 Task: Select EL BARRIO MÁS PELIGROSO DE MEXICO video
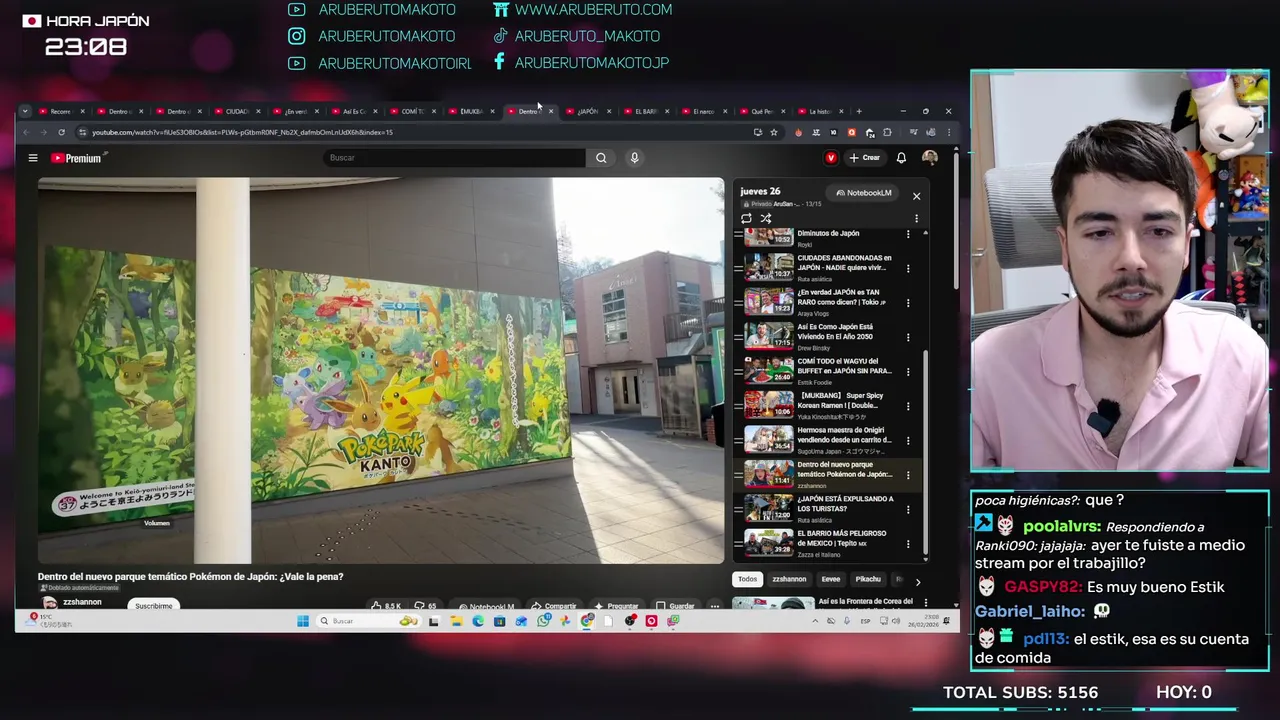pos(830,543)
